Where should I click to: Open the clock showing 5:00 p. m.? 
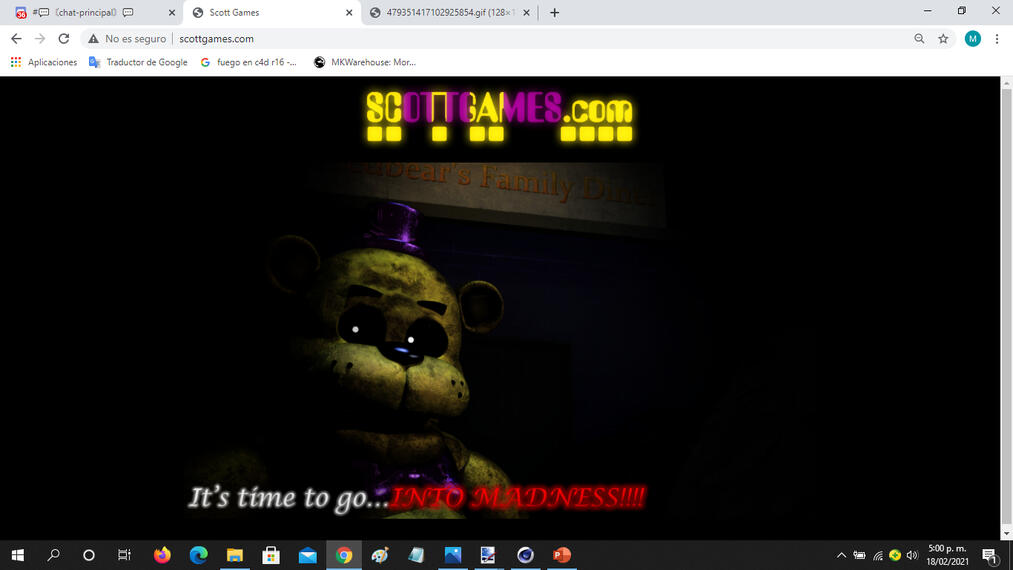(x=947, y=555)
